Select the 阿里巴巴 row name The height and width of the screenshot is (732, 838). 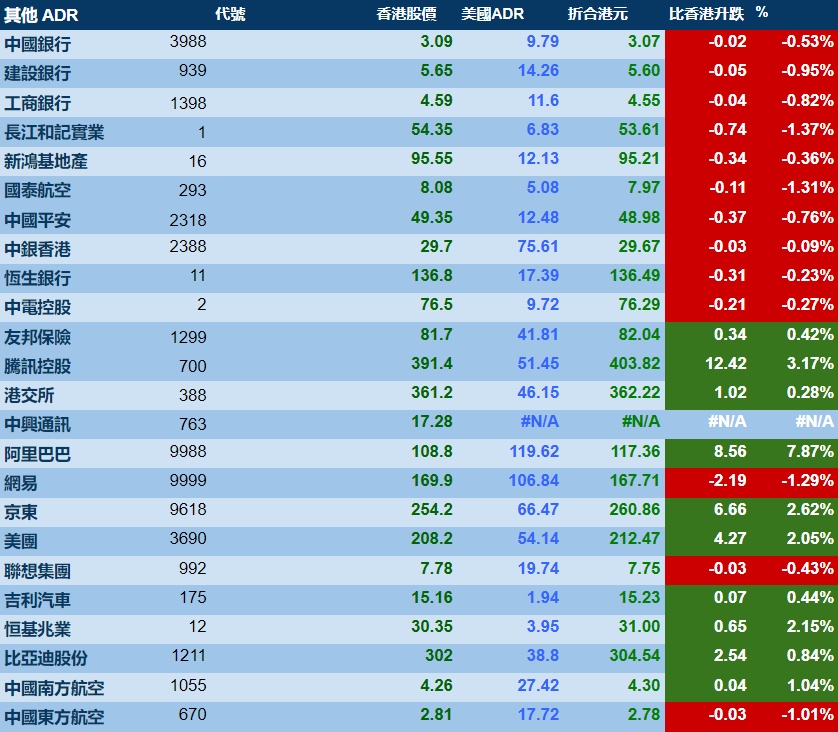tap(37, 454)
